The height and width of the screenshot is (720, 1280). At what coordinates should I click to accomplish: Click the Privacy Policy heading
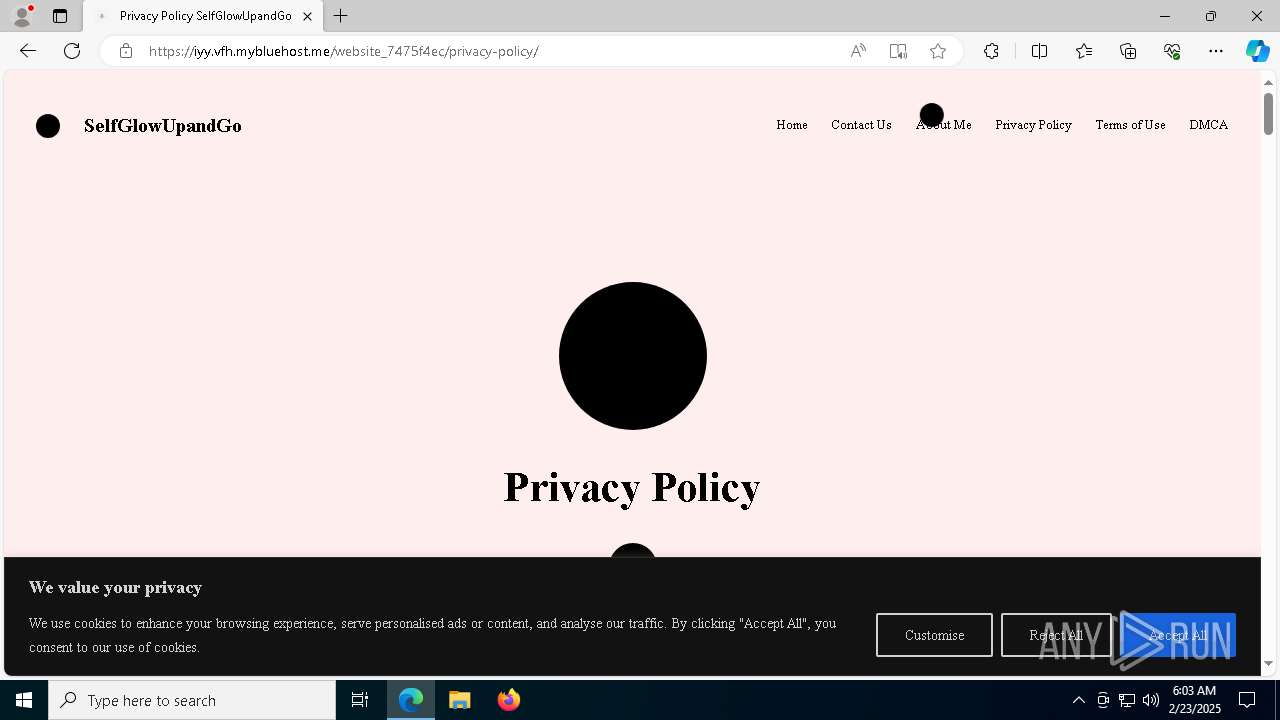[632, 487]
